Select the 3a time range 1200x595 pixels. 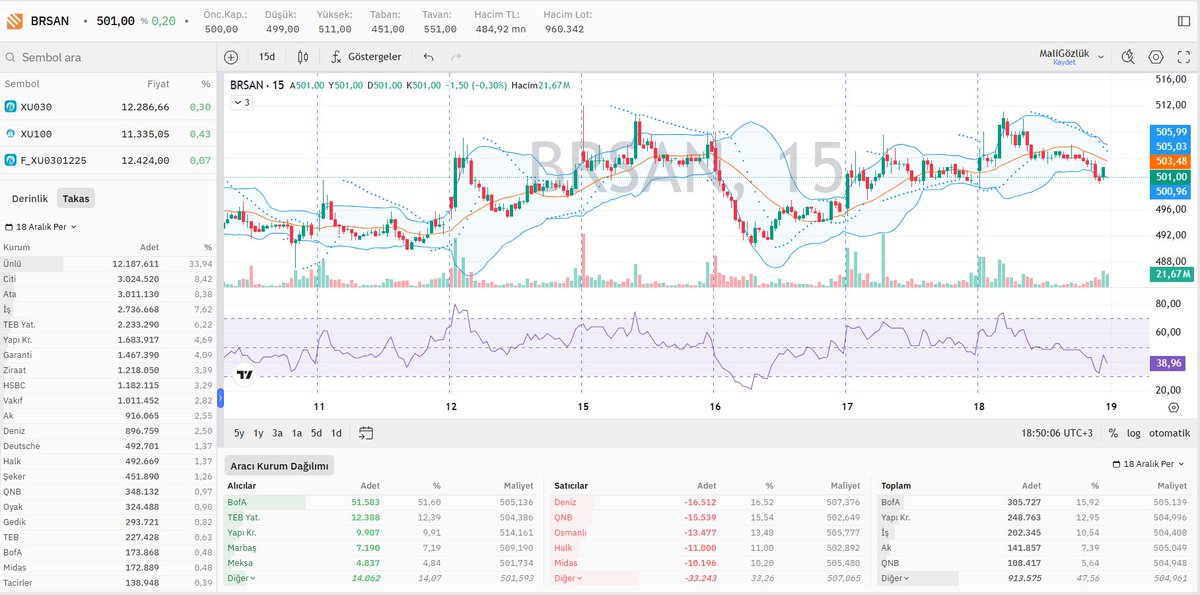coord(277,433)
